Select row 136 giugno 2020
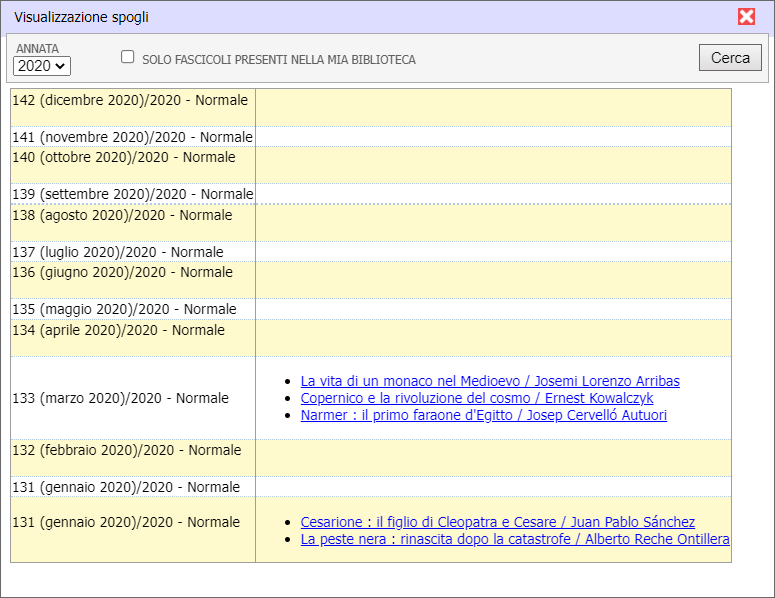 tap(121, 272)
